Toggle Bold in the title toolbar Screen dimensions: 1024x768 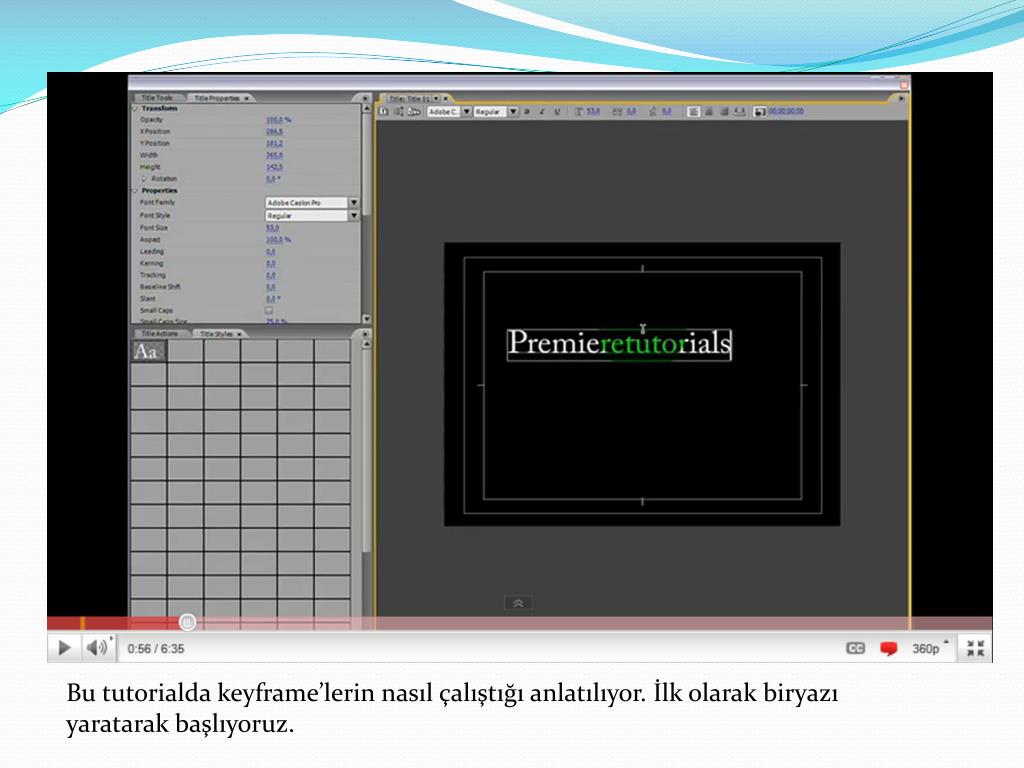pos(527,112)
